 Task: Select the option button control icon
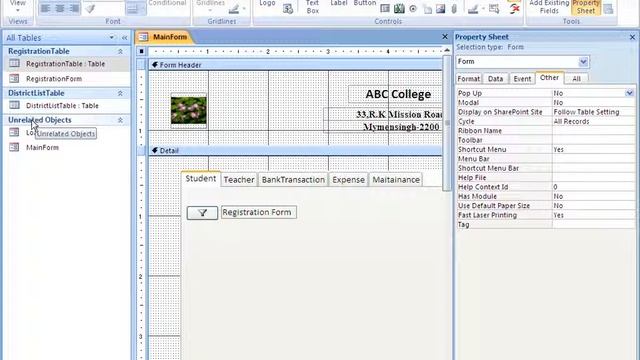click(x=413, y=8)
